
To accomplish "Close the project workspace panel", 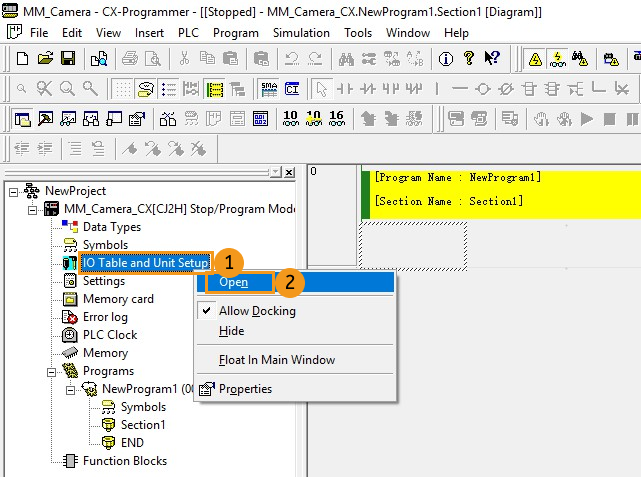I will point(289,173).
